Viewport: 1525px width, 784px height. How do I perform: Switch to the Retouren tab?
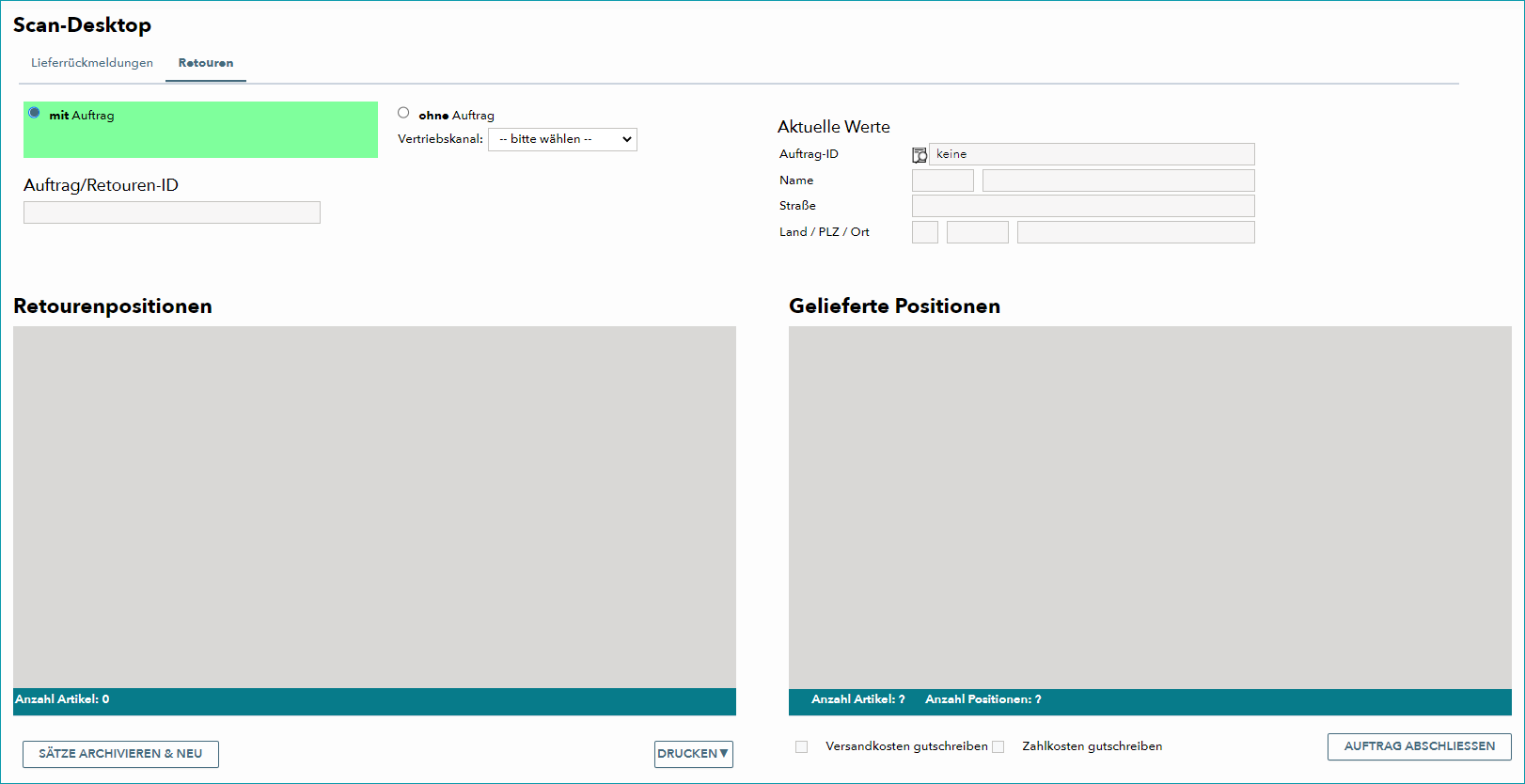pyautogui.click(x=206, y=63)
